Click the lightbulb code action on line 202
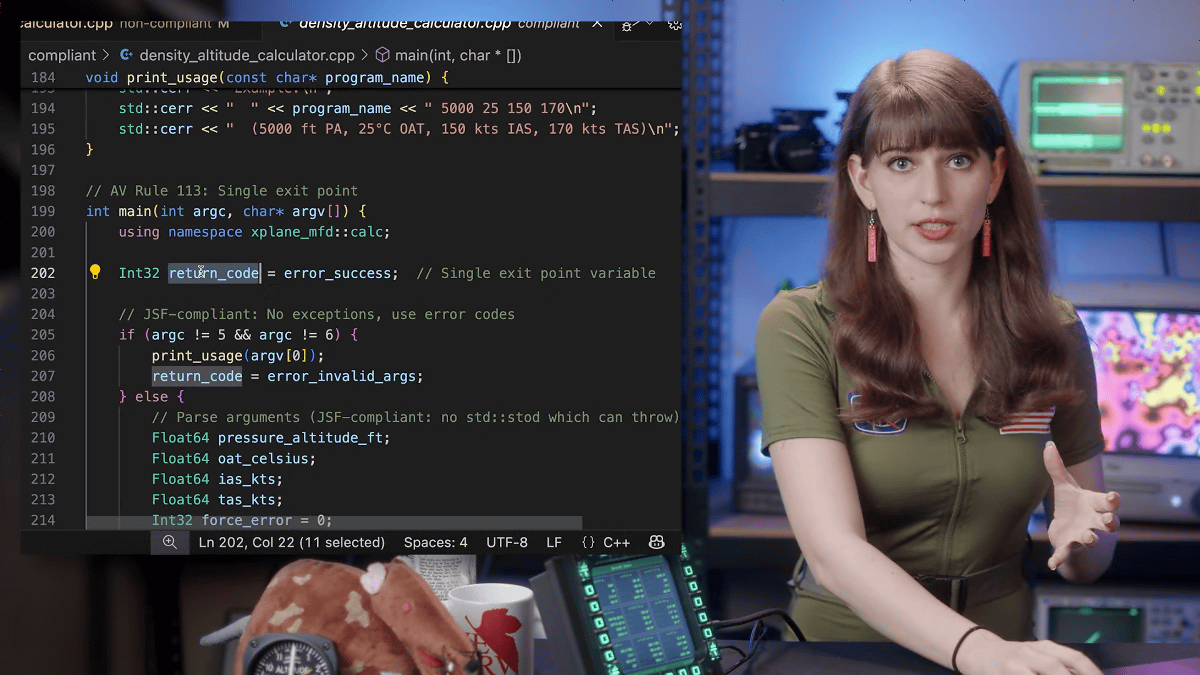 click(x=95, y=272)
